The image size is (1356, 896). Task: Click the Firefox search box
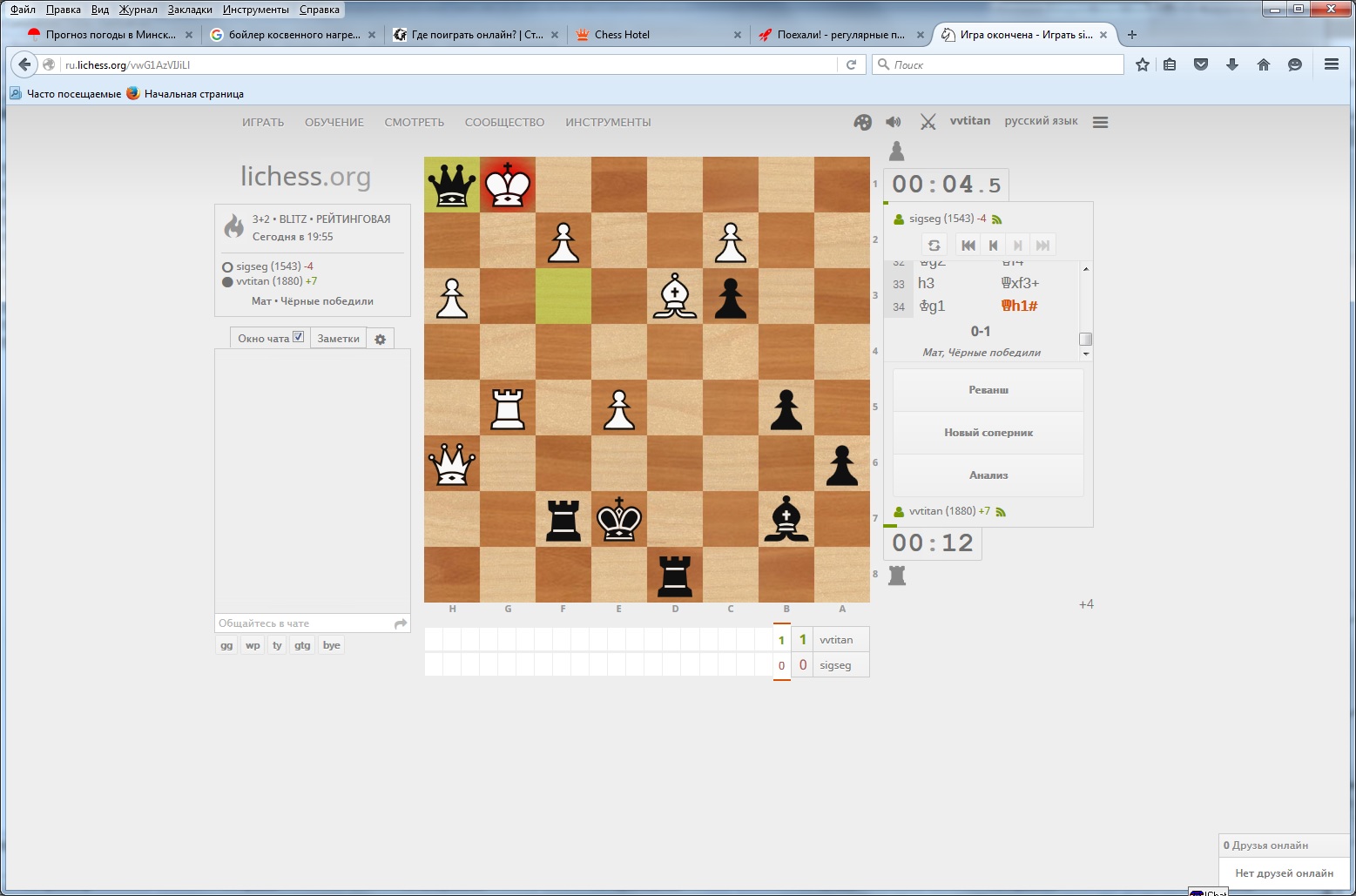tap(998, 64)
